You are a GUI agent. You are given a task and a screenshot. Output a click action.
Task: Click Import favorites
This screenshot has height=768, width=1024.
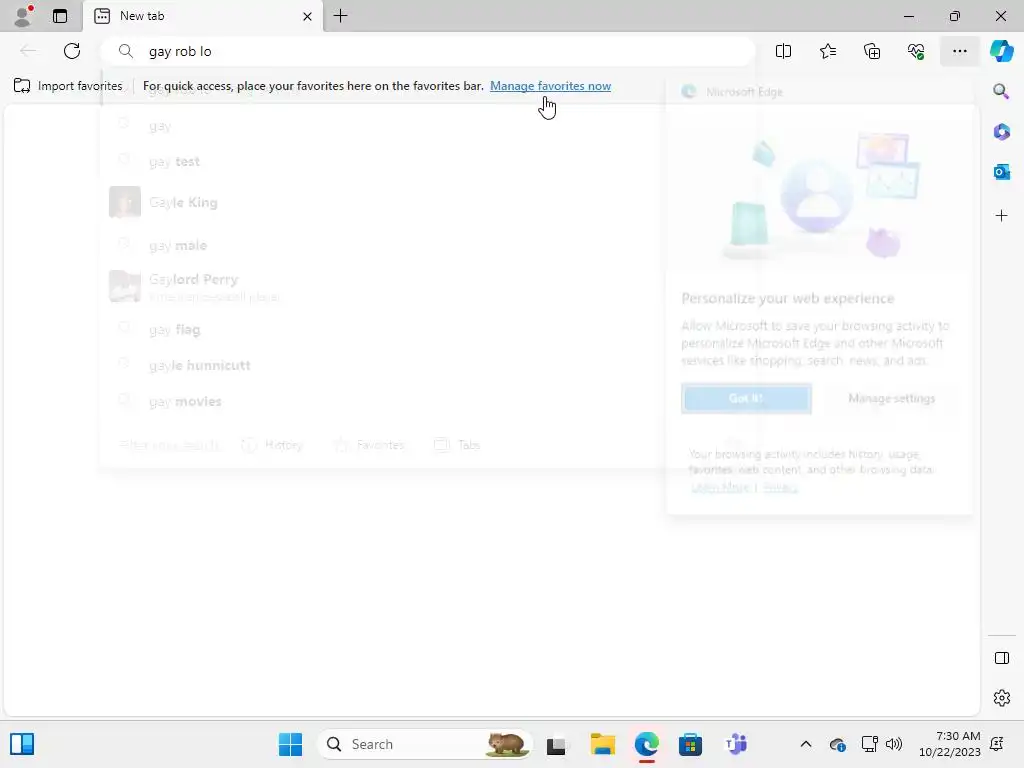(x=68, y=86)
